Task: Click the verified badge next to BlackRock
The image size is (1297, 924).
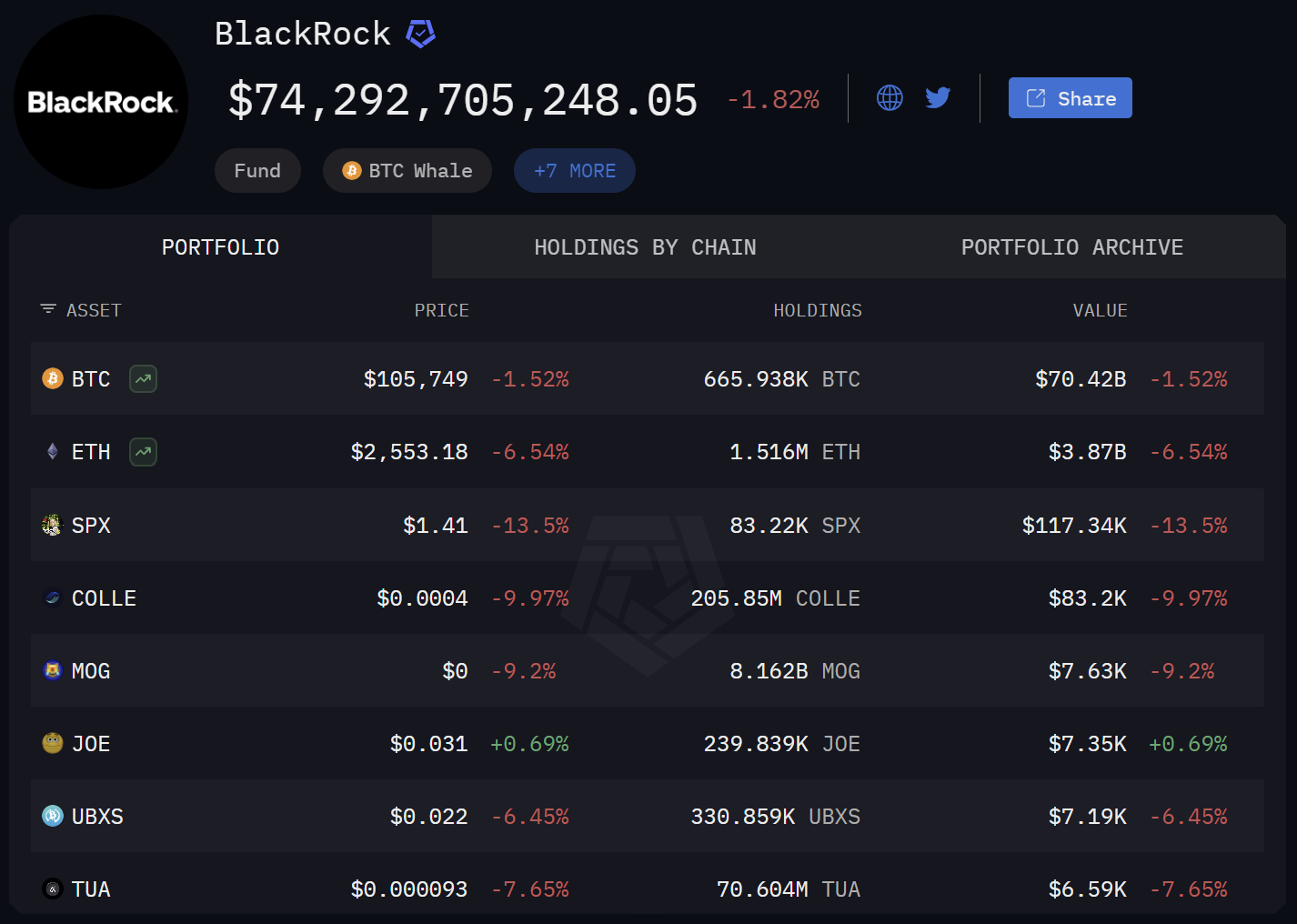Action: coord(420,35)
